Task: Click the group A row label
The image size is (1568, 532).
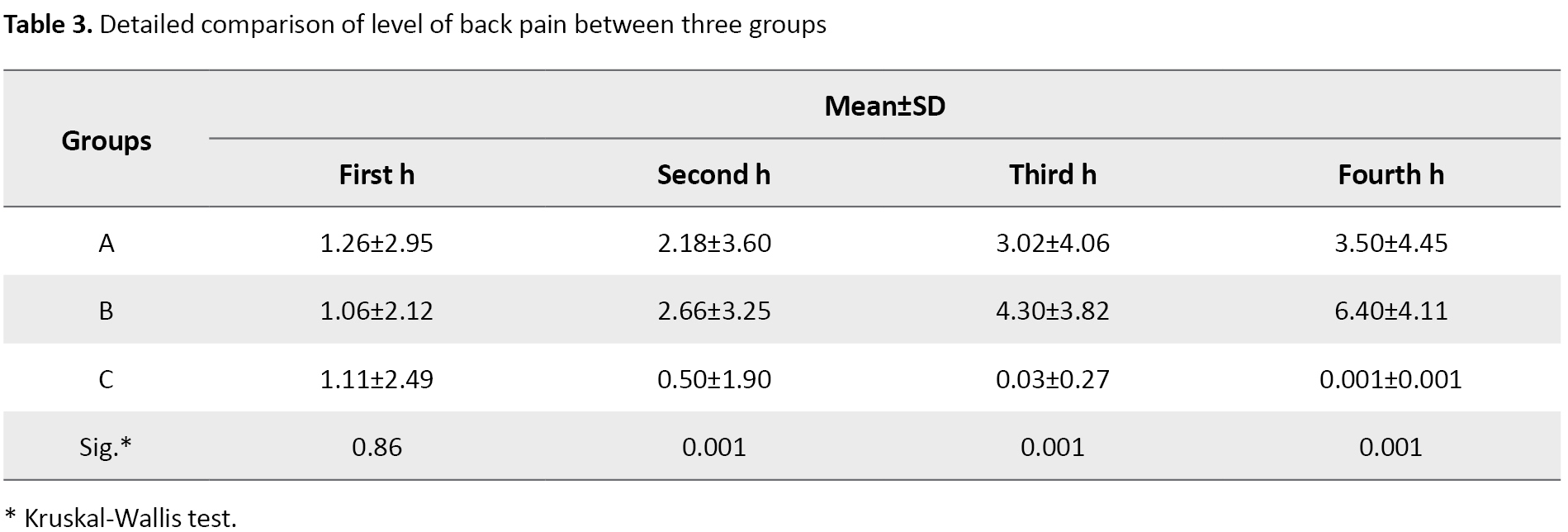Action: click(x=107, y=243)
